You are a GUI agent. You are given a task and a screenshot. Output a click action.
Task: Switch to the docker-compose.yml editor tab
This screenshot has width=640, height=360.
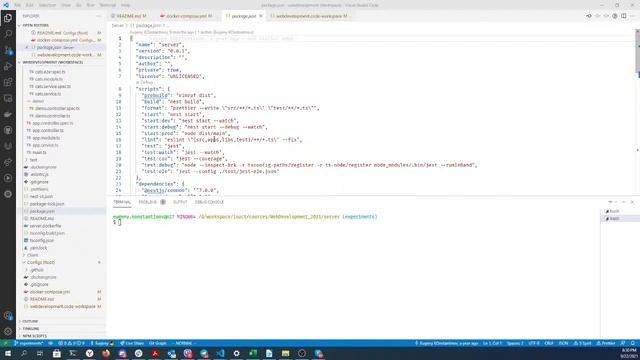pos(187,16)
